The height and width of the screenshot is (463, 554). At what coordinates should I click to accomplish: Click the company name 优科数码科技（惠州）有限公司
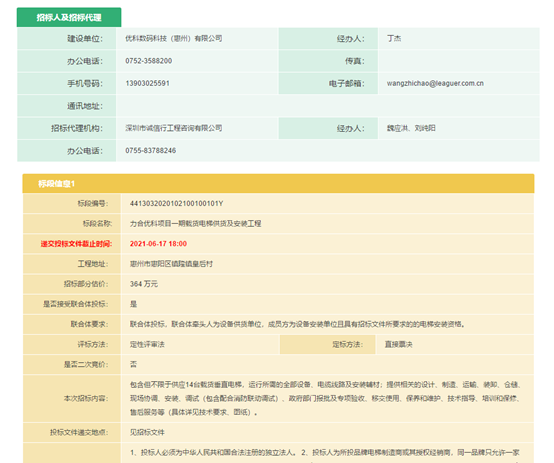click(174, 39)
